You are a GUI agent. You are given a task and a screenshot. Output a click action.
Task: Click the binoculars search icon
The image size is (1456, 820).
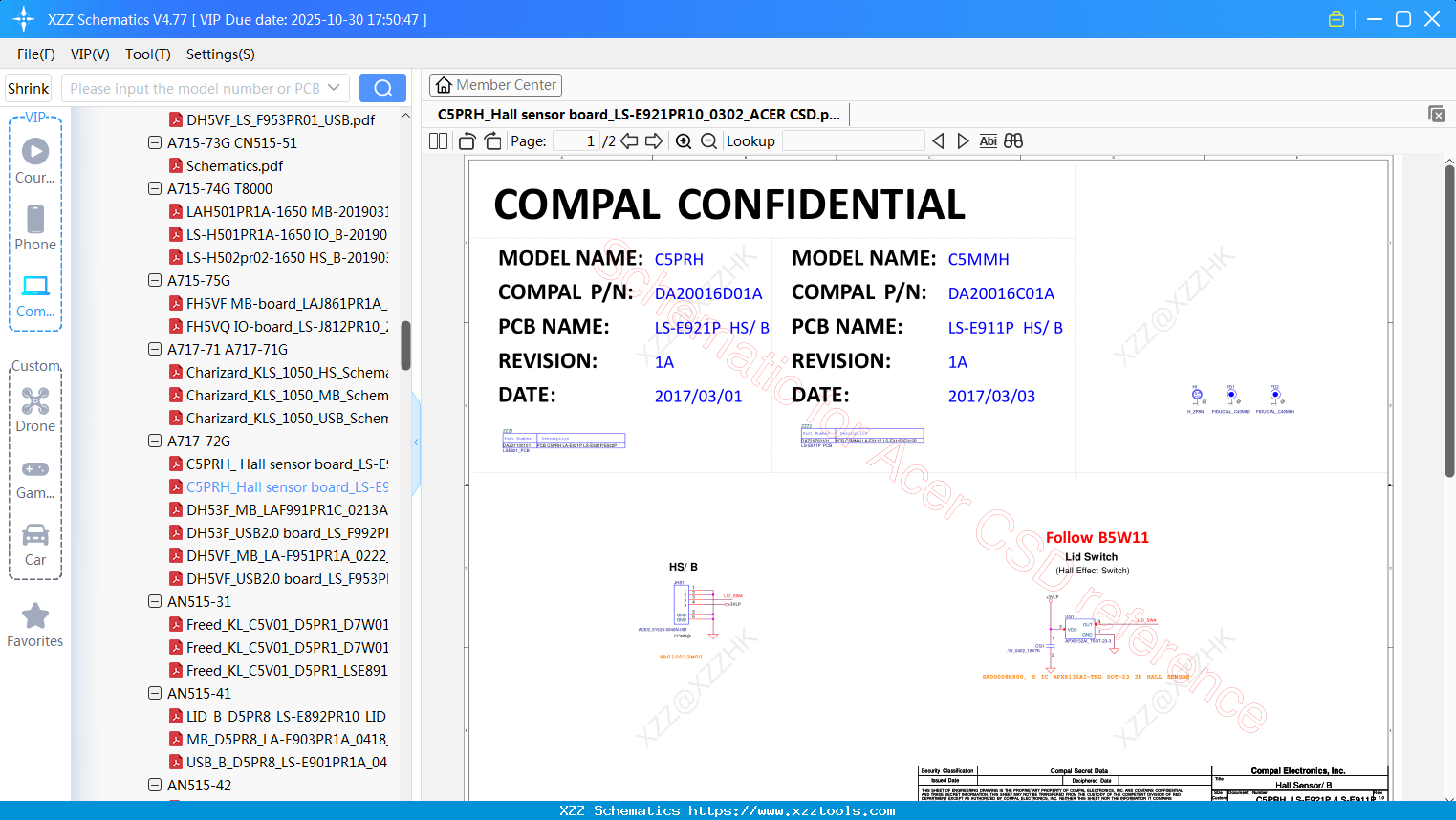pos(1013,141)
